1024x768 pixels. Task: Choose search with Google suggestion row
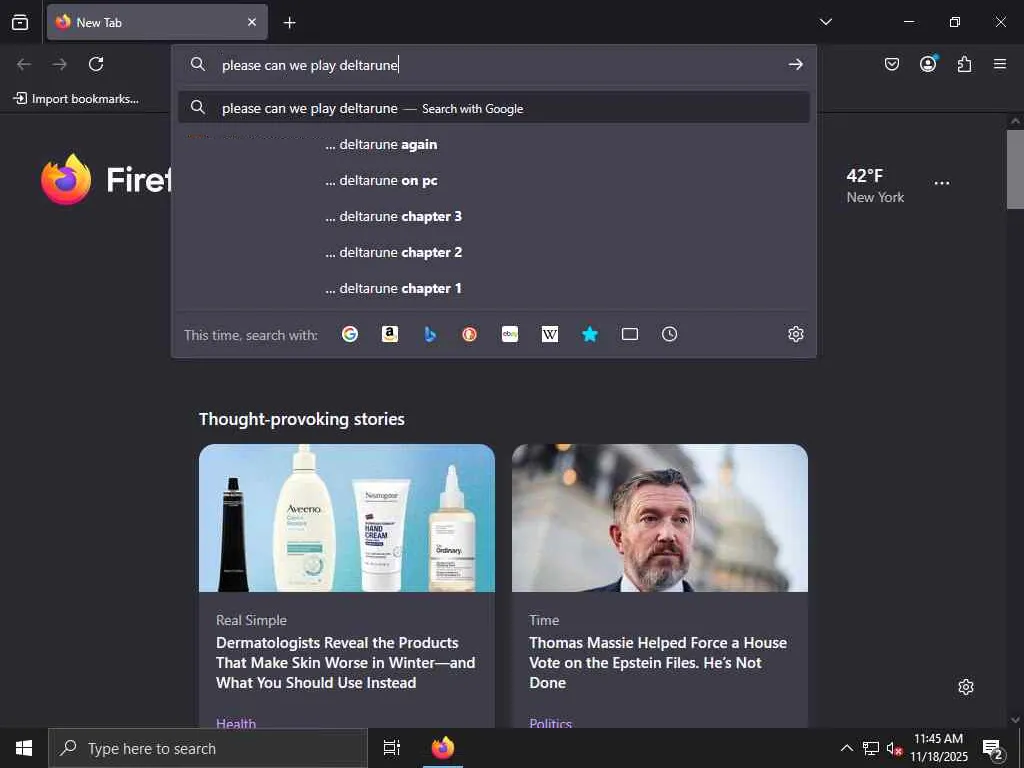(494, 108)
